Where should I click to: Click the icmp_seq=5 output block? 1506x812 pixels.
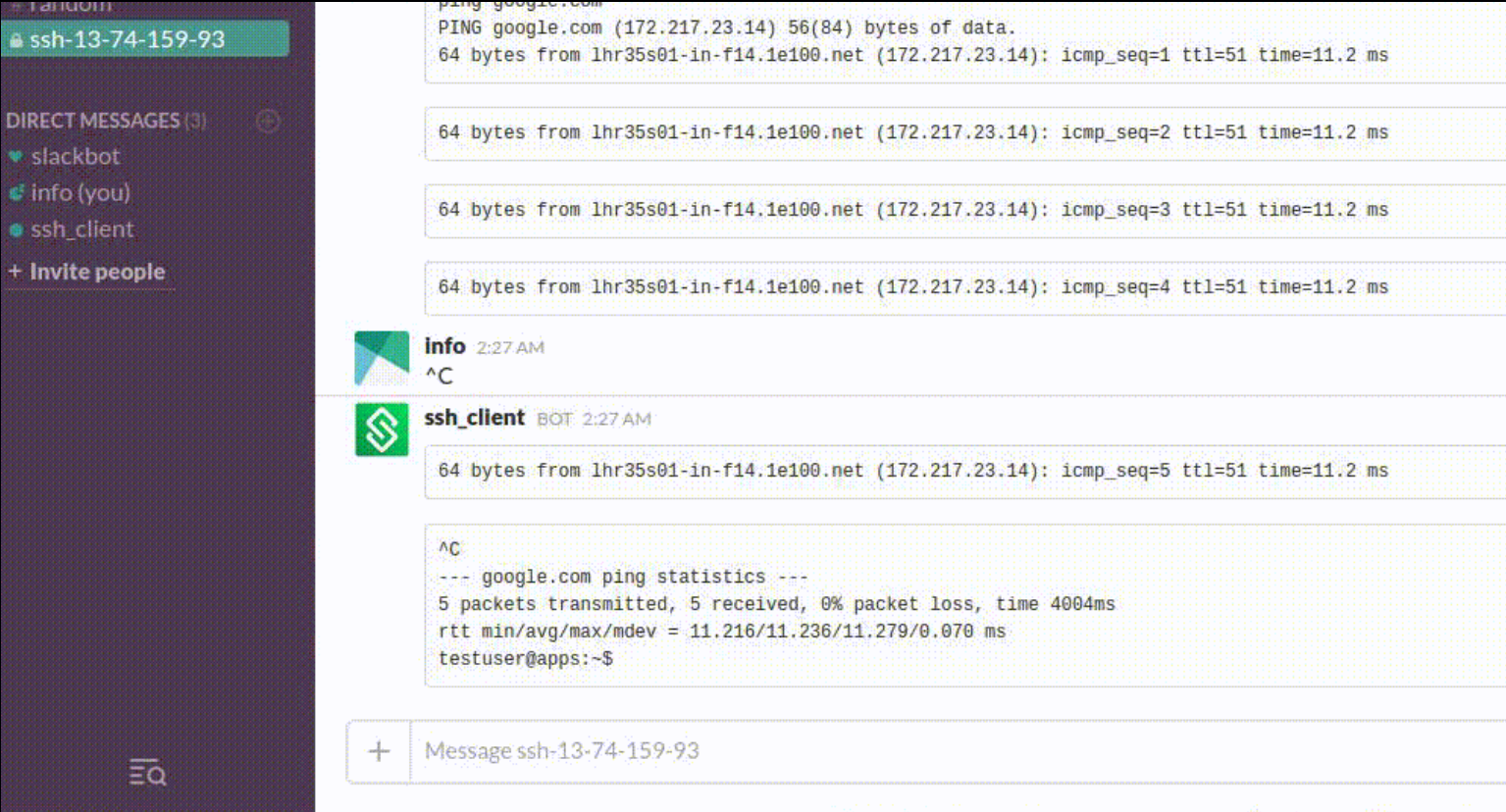point(912,471)
